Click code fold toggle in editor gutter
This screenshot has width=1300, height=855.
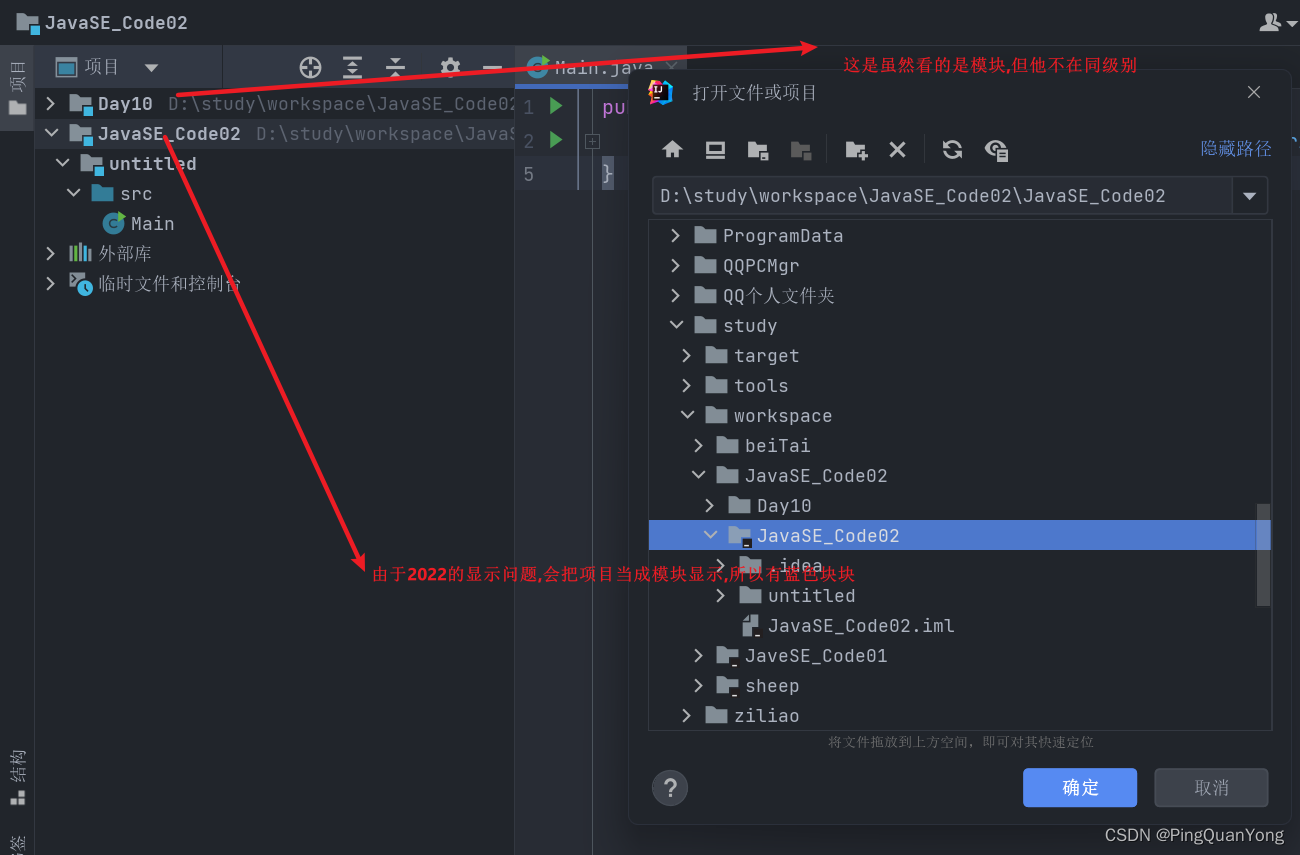[x=592, y=141]
